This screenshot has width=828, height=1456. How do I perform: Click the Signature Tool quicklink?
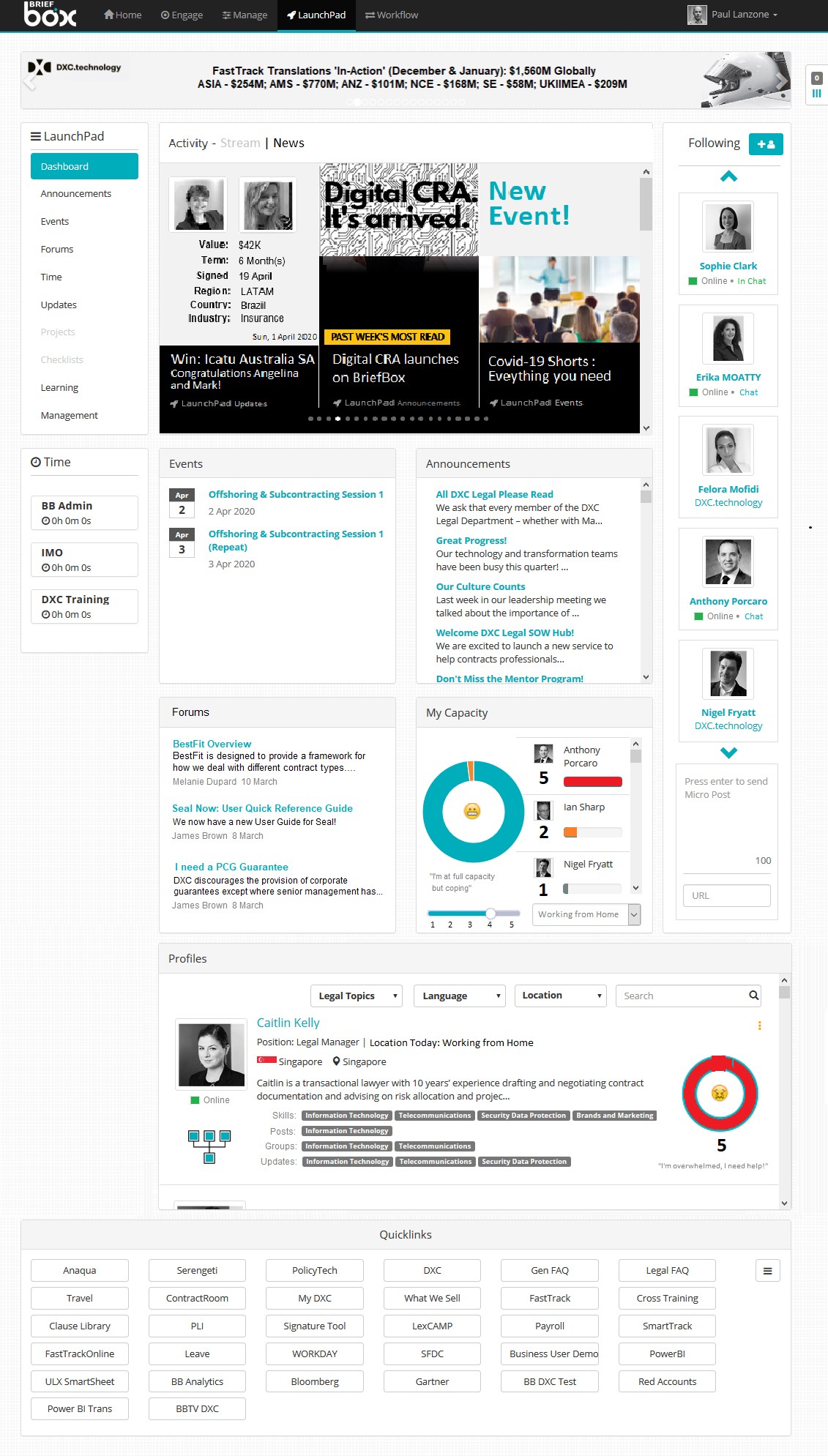tap(315, 1326)
